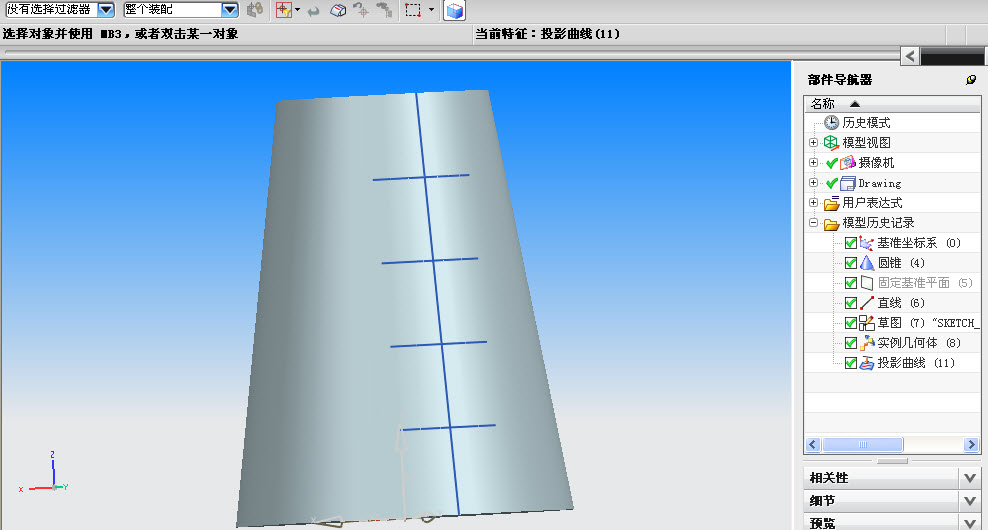Viewport: 988px width, 530px height.
Task: Select the 历史模式 clock icon
Action: coord(831,122)
